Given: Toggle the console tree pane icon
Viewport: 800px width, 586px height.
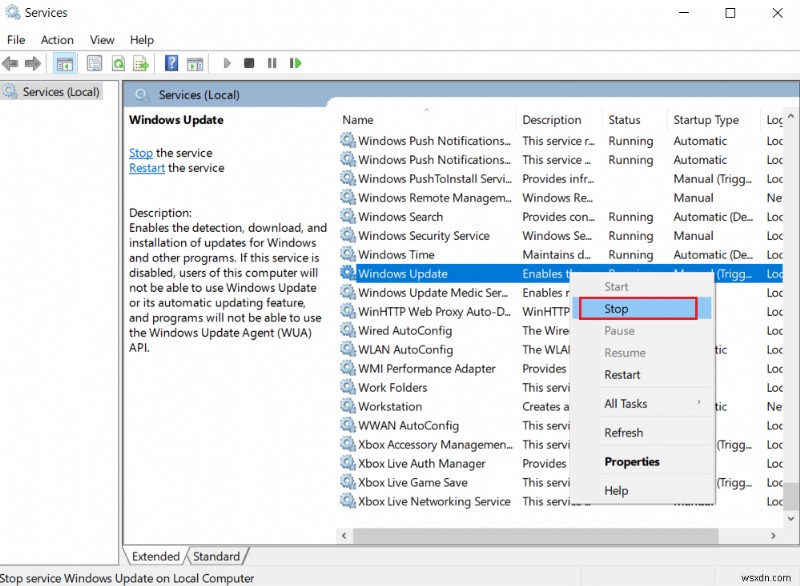Looking at the screenshot, I should point(64,63).
